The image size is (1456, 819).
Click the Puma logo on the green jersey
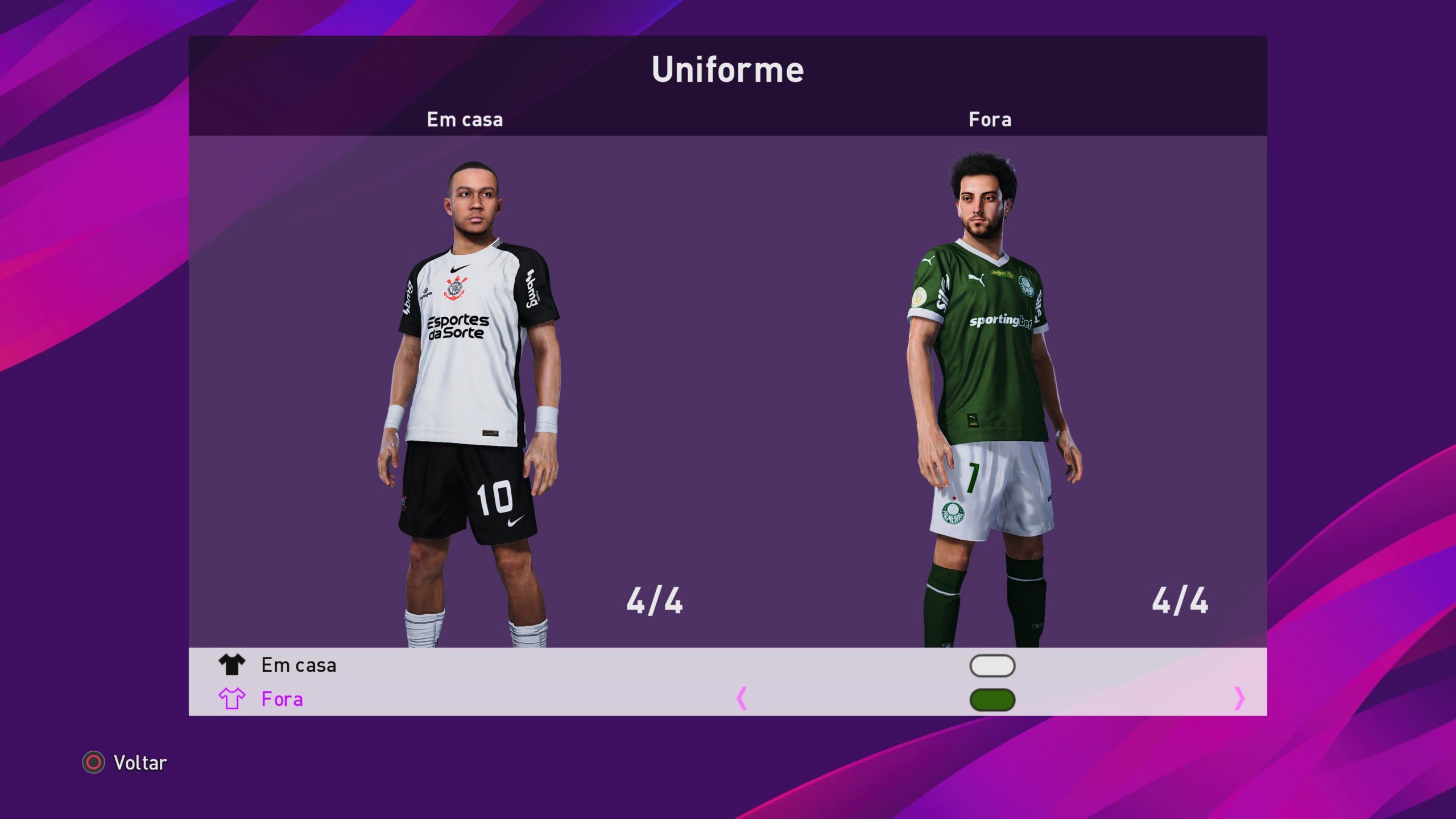coord(977,279)
